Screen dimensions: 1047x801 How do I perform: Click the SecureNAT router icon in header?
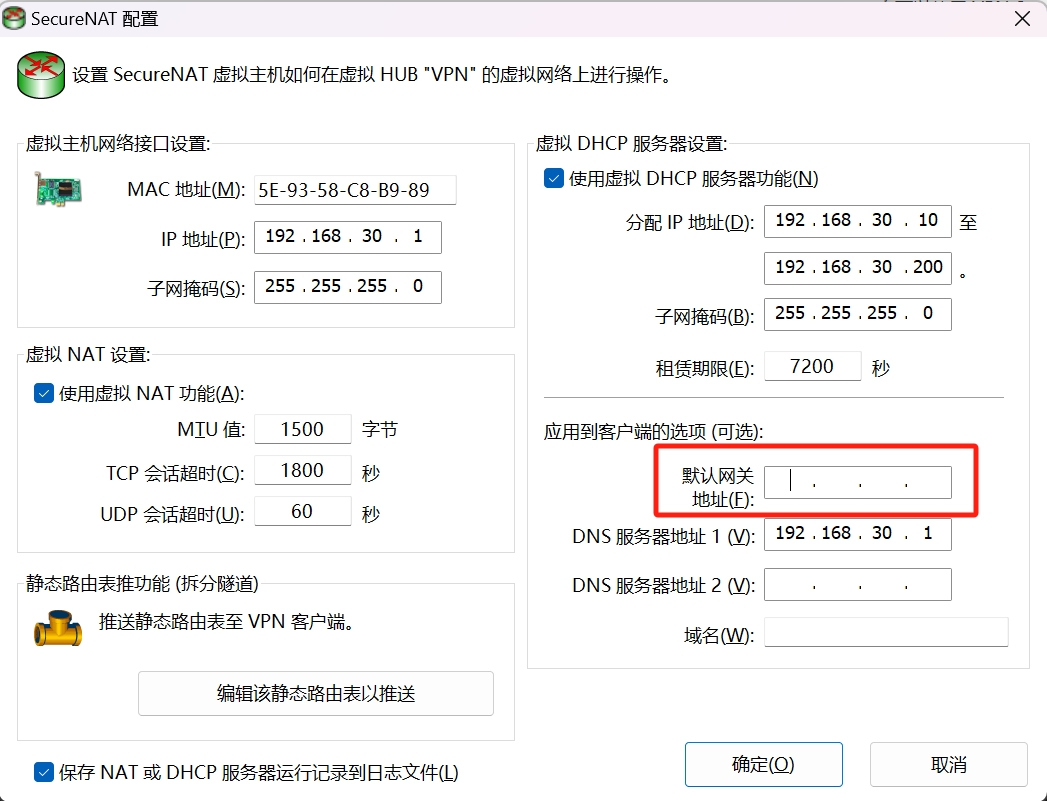[41, 75]
